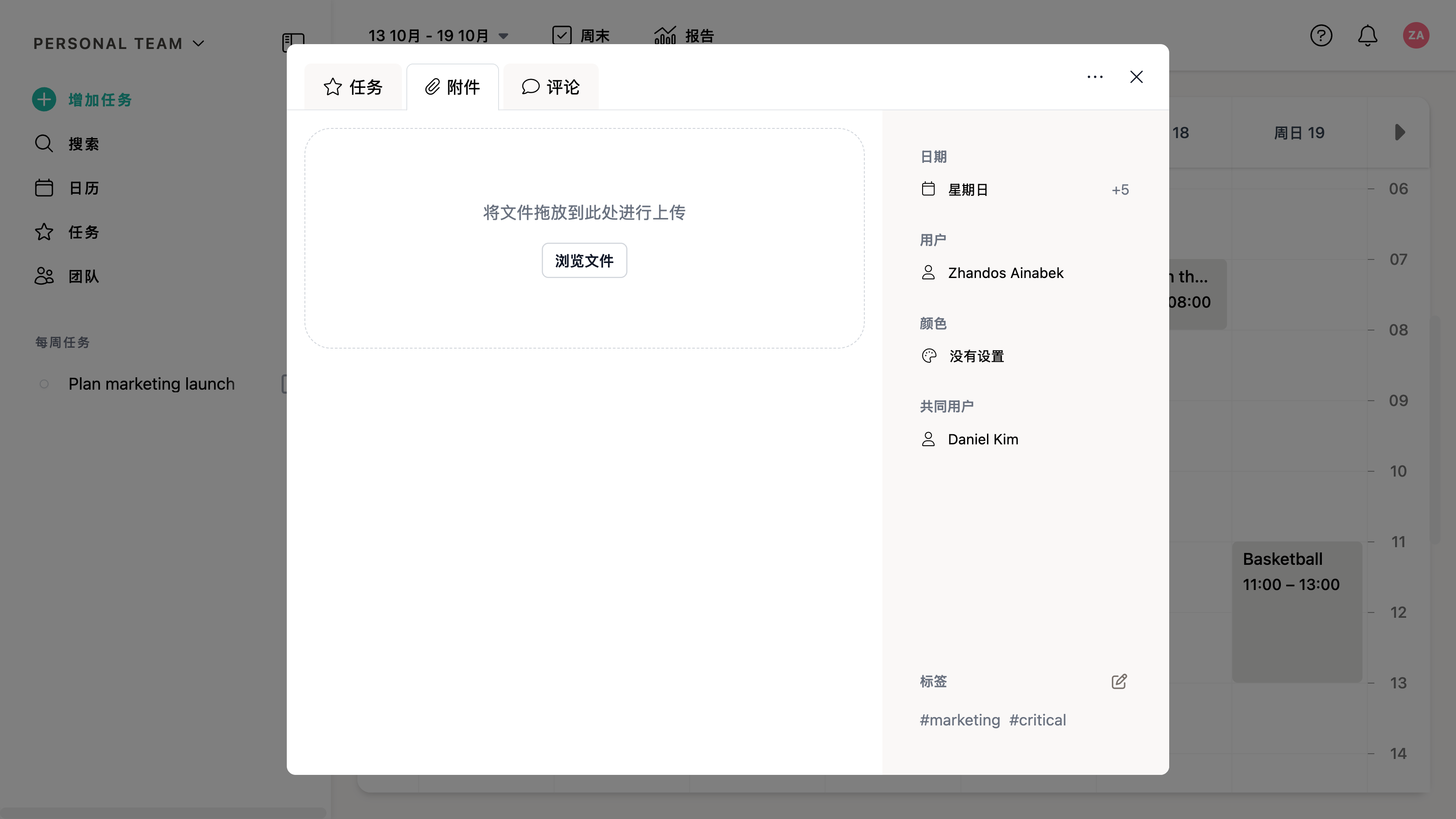Switch to the 评论 tab
The width and height of the screenshot is (1456, 819).
pyautogui.click(x=551, y=87)
